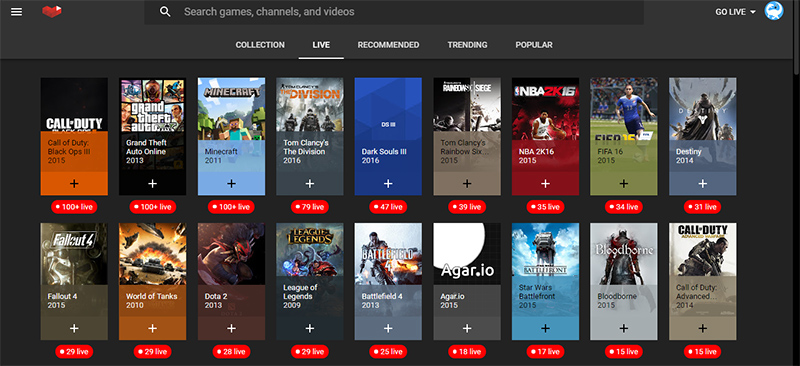Open the Minecraft cover art
Screen dimensions: 800x366
click(x=231, y=109)
